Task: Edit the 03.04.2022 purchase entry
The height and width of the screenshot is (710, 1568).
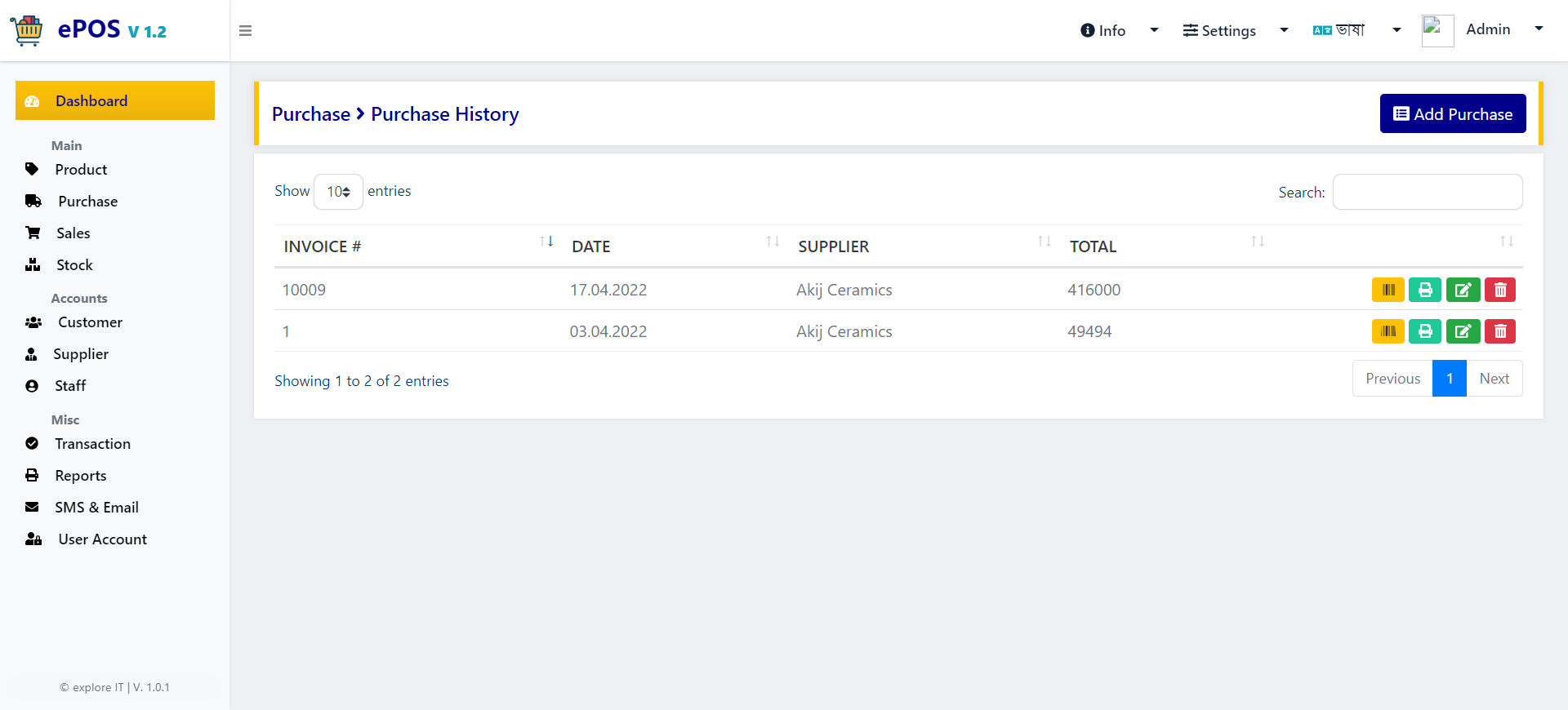Action: click(x=1463, y=331)
